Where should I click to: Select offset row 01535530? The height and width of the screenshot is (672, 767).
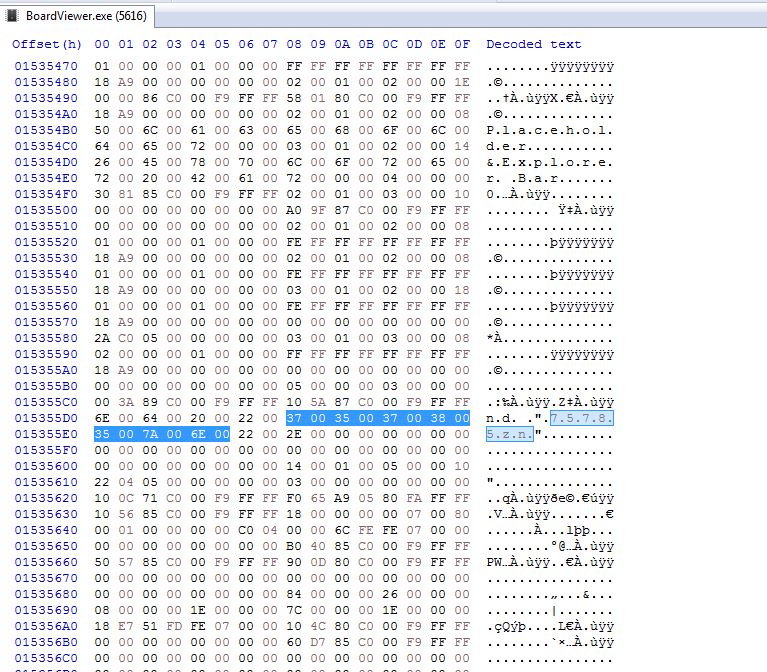(46, 258)
